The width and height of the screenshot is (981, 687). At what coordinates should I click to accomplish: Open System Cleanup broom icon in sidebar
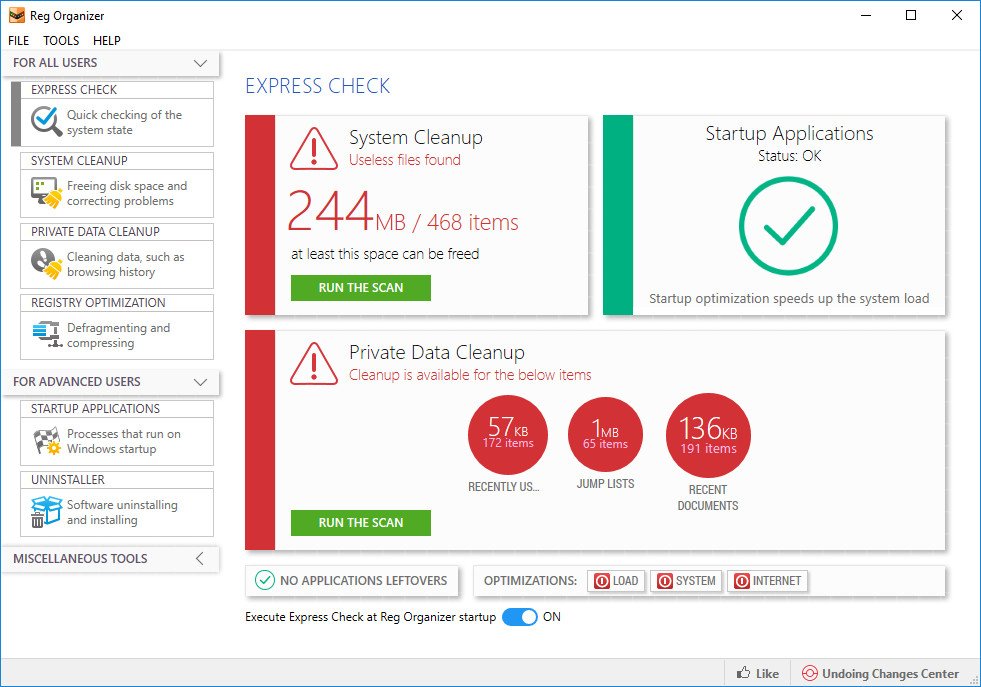click(46, 193)
